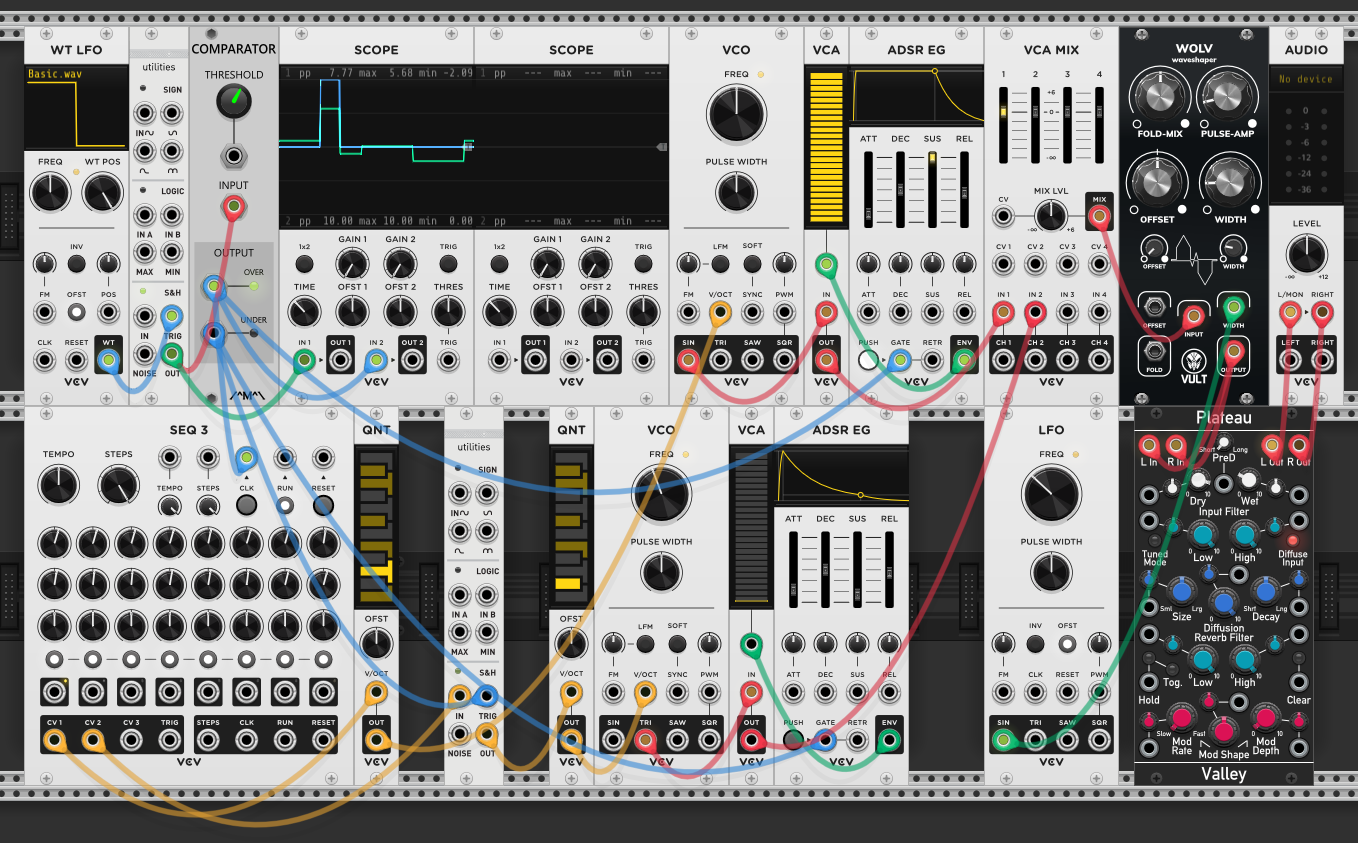Click the WOLV OUTPUT port
This screenshot has width=1358, height=843.
tap(1234, 350)
